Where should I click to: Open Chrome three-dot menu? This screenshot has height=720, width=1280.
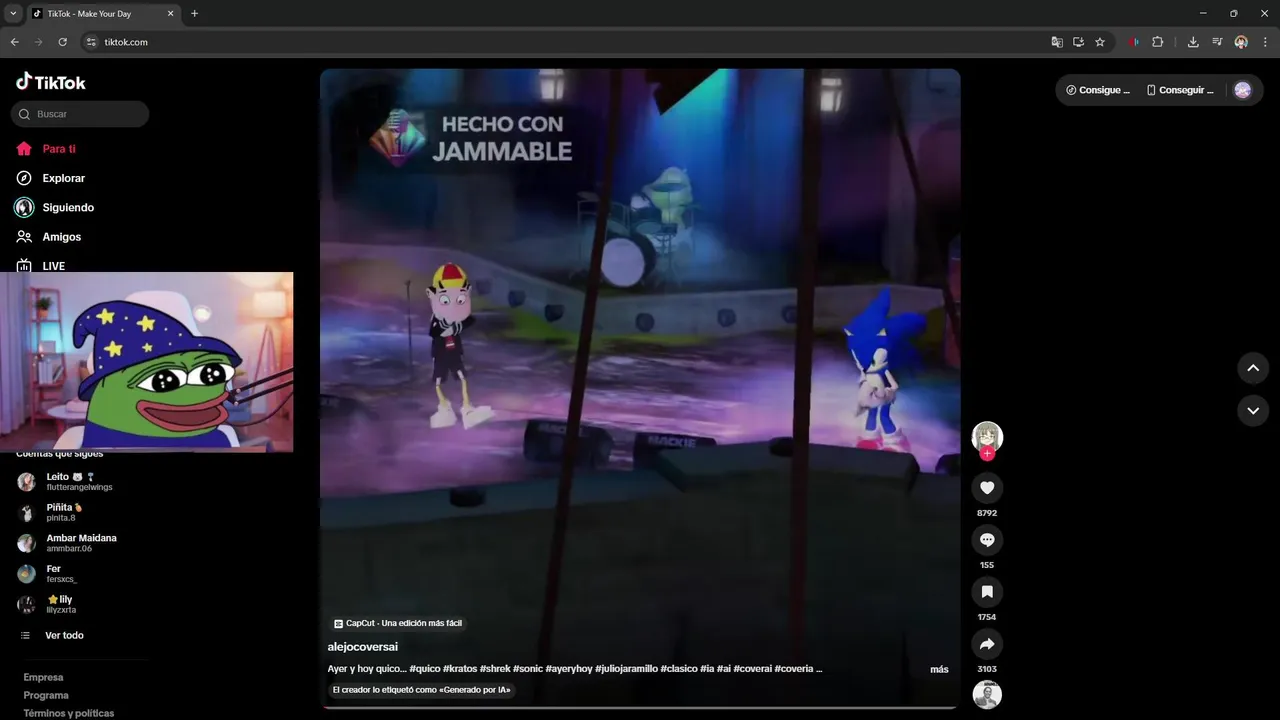1265,42
